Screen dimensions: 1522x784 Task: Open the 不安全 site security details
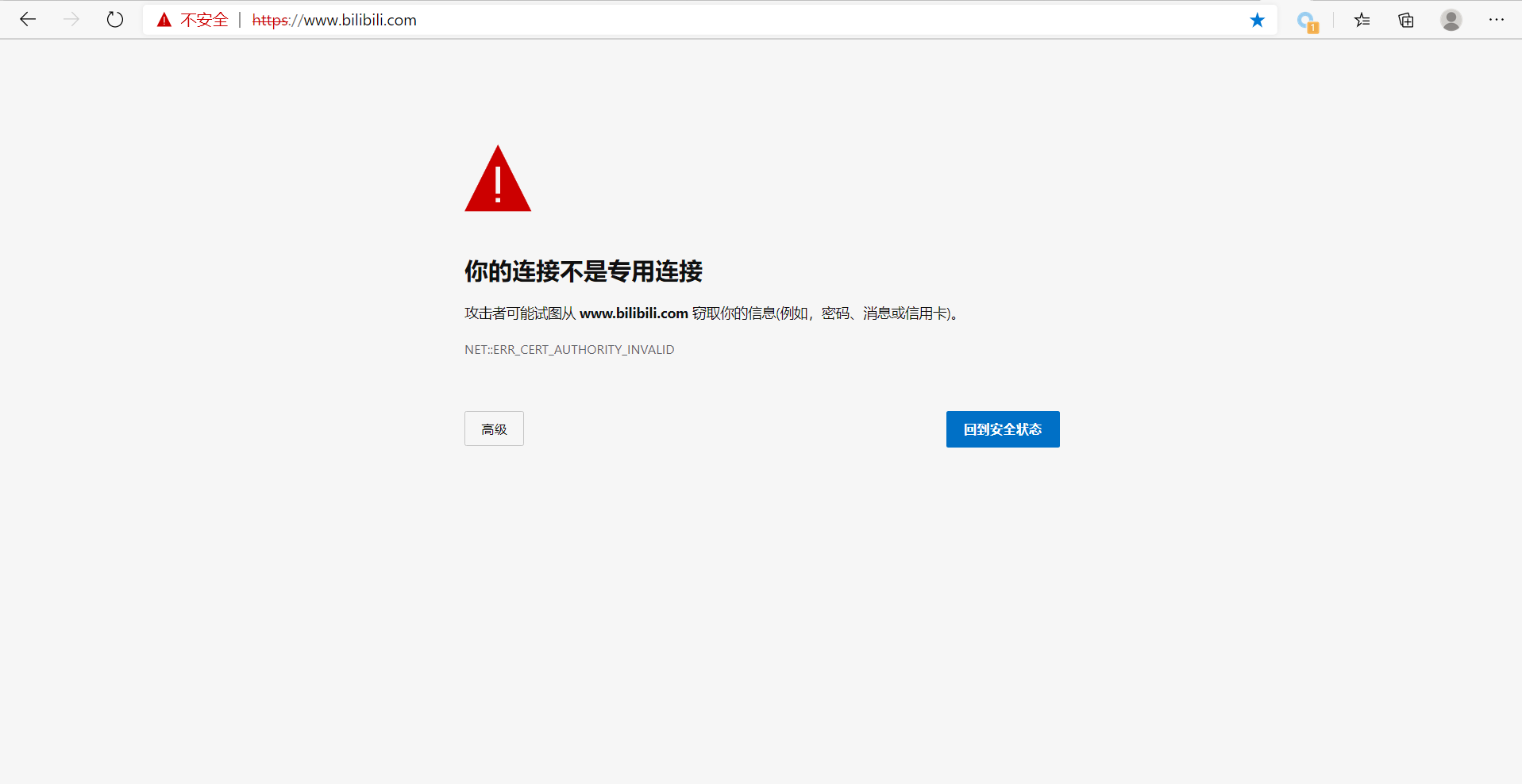(x=205, y=20)
